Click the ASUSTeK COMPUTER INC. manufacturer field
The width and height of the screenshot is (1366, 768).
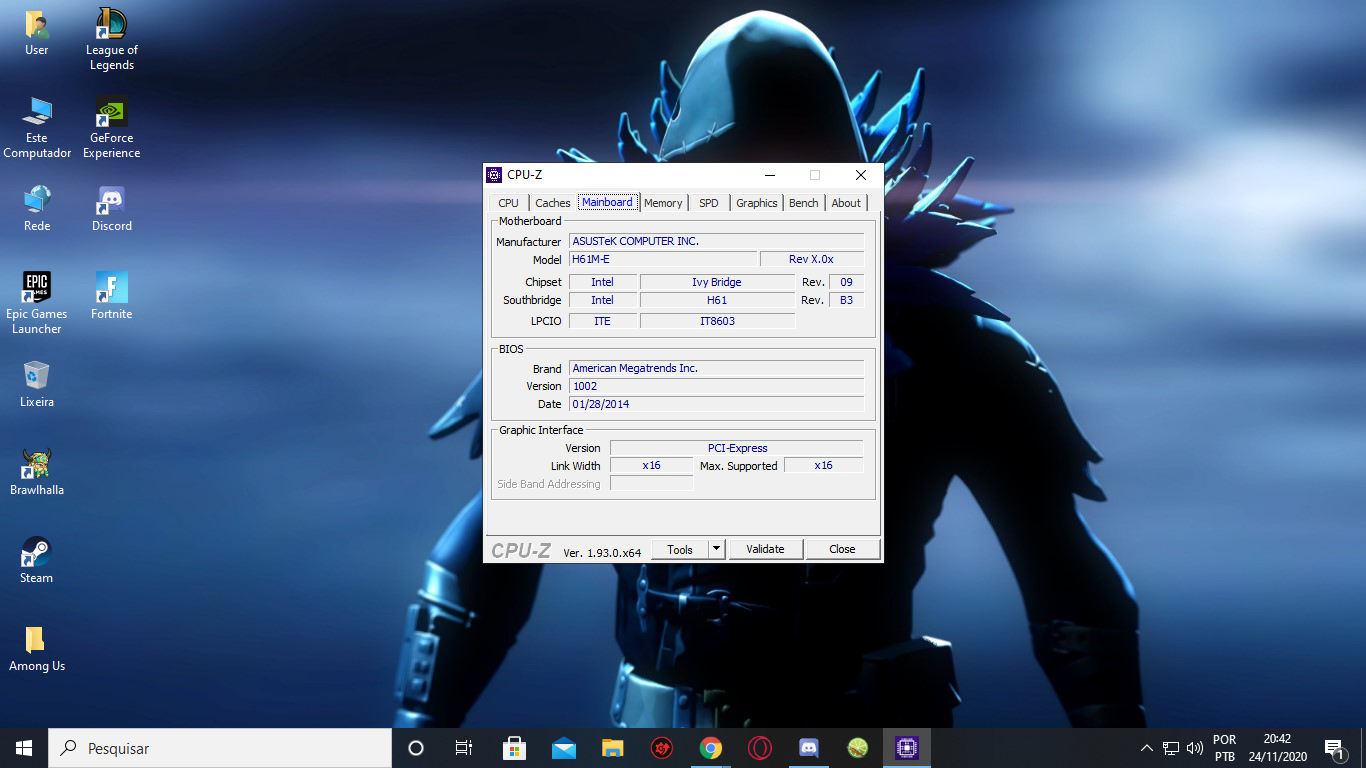[716, 242]
